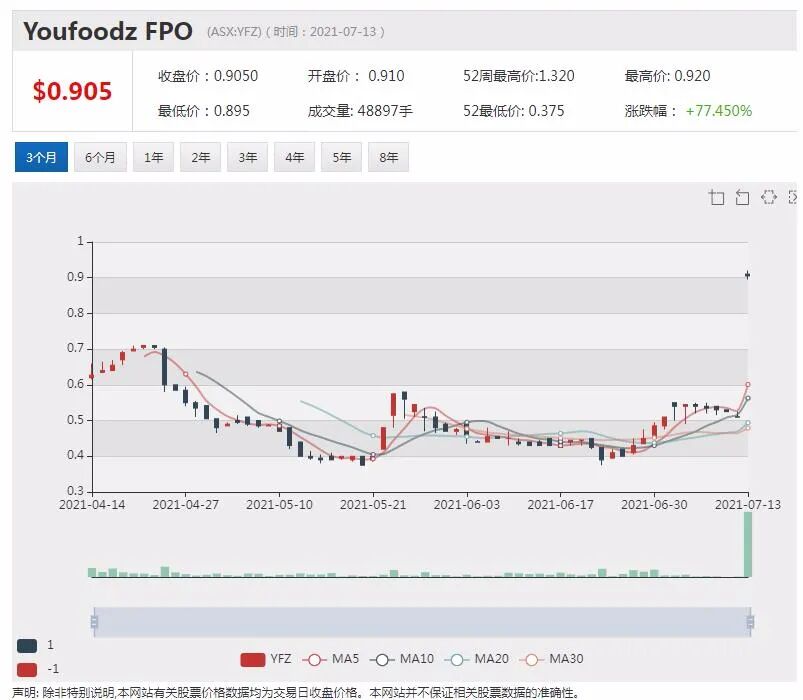
Task: Hide the MA20 moving average line
Action: 477,659
